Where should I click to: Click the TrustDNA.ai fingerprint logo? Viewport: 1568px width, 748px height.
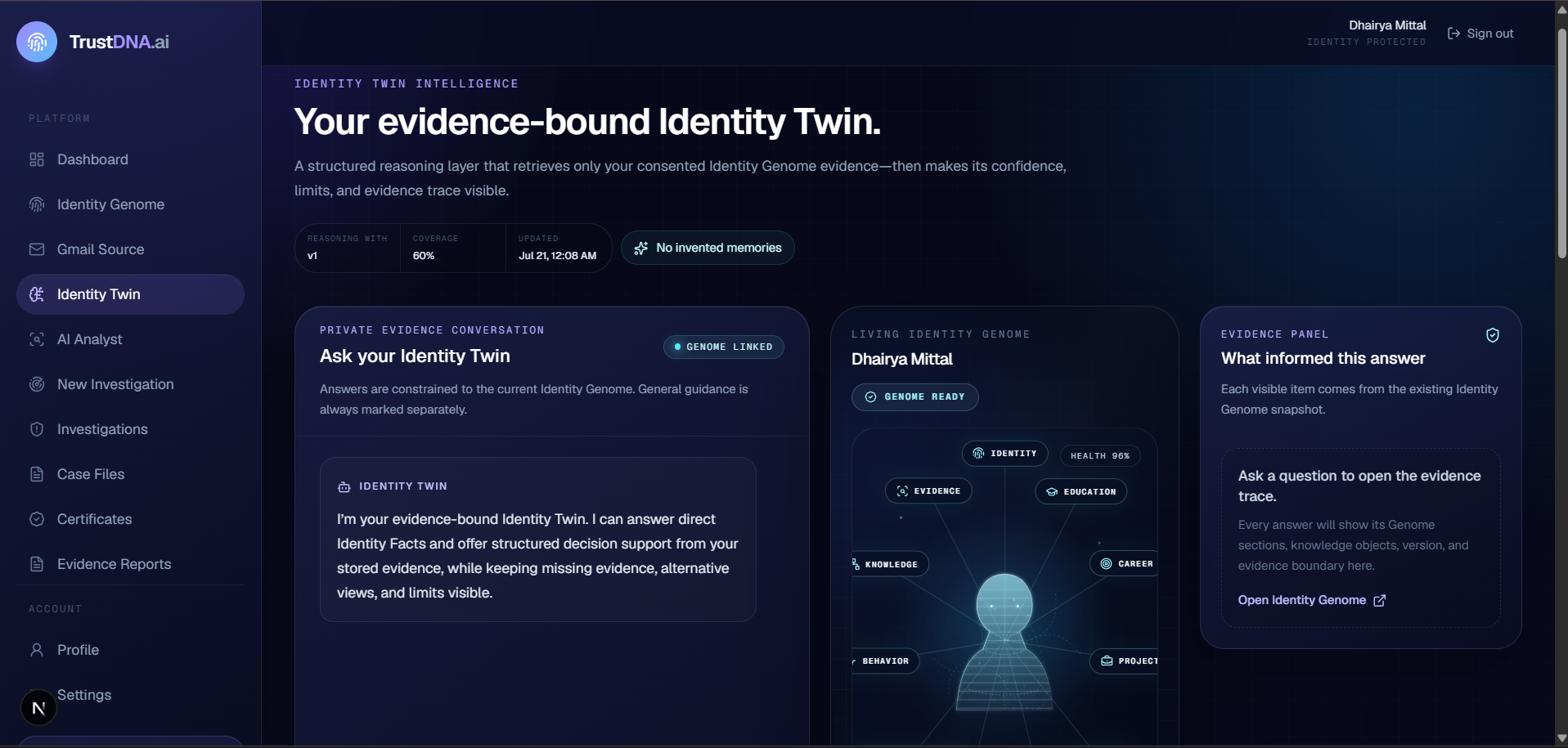coord(37,42)
